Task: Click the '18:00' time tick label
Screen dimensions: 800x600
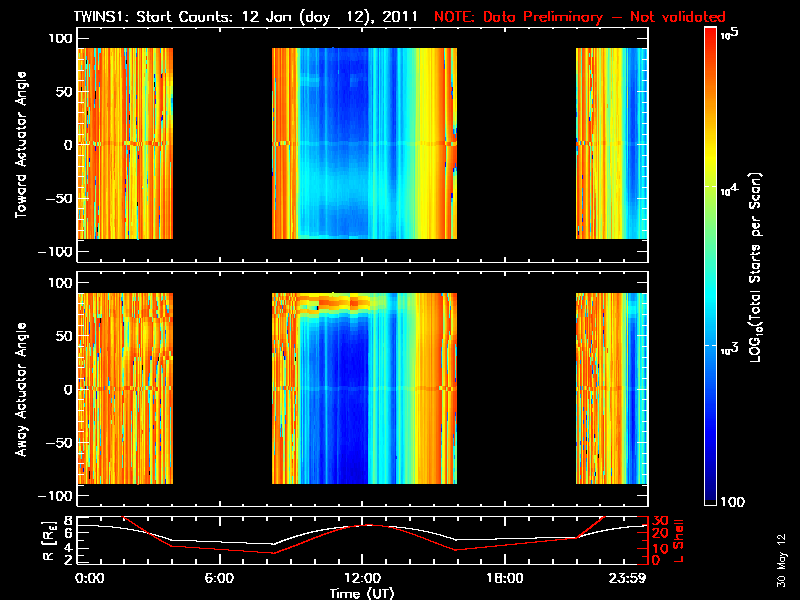Action: click(x=505, y=578)
